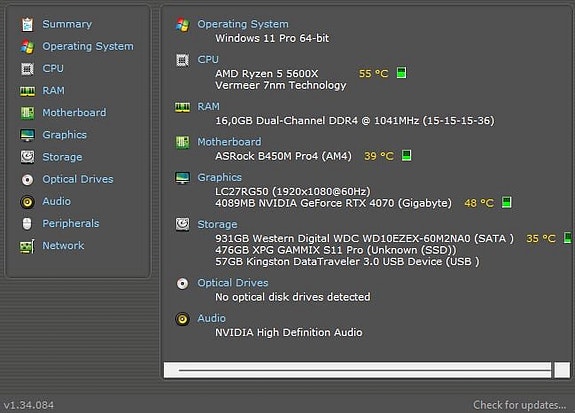Open the Peripherals mouse icon in sidebar
This screenshot has height=413, width=575.
27,223
